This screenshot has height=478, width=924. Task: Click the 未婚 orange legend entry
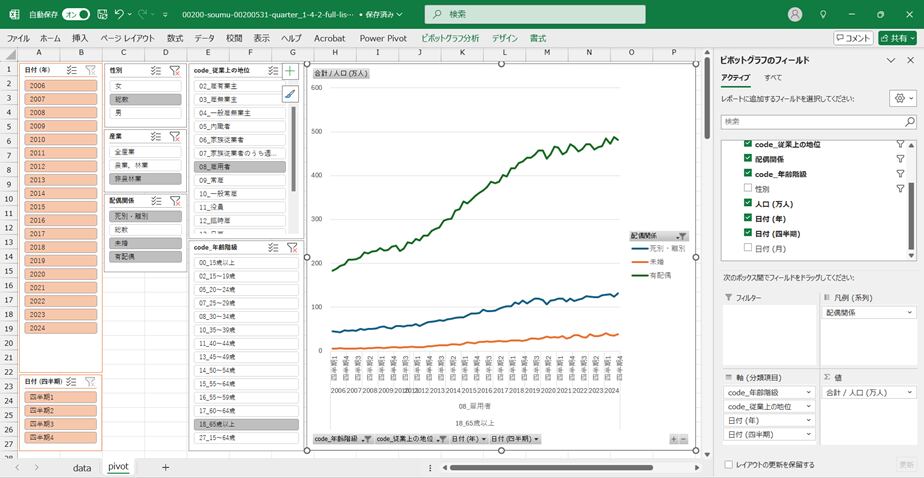[647, 262]
